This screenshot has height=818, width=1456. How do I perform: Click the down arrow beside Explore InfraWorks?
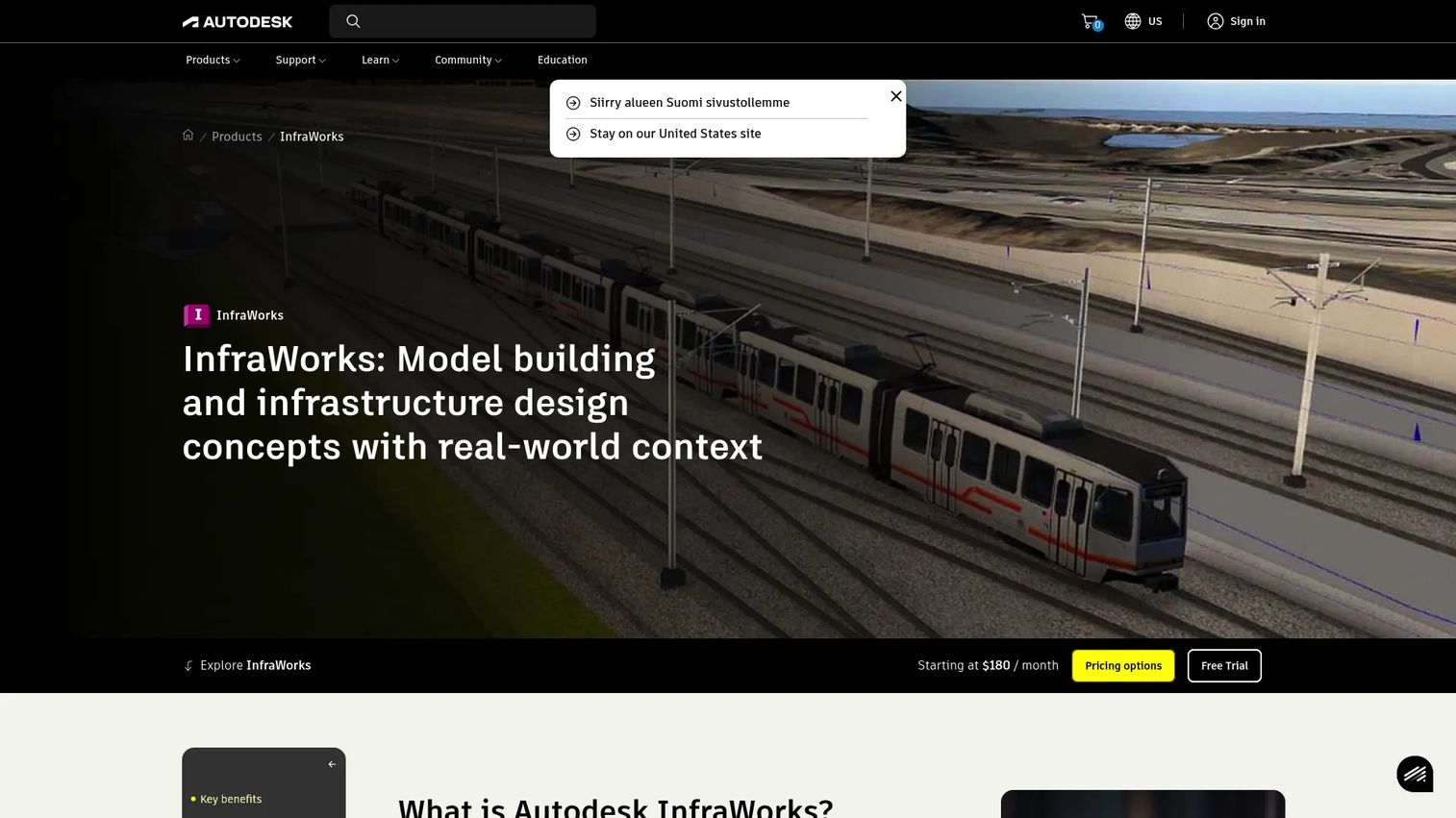pos(188,666)
